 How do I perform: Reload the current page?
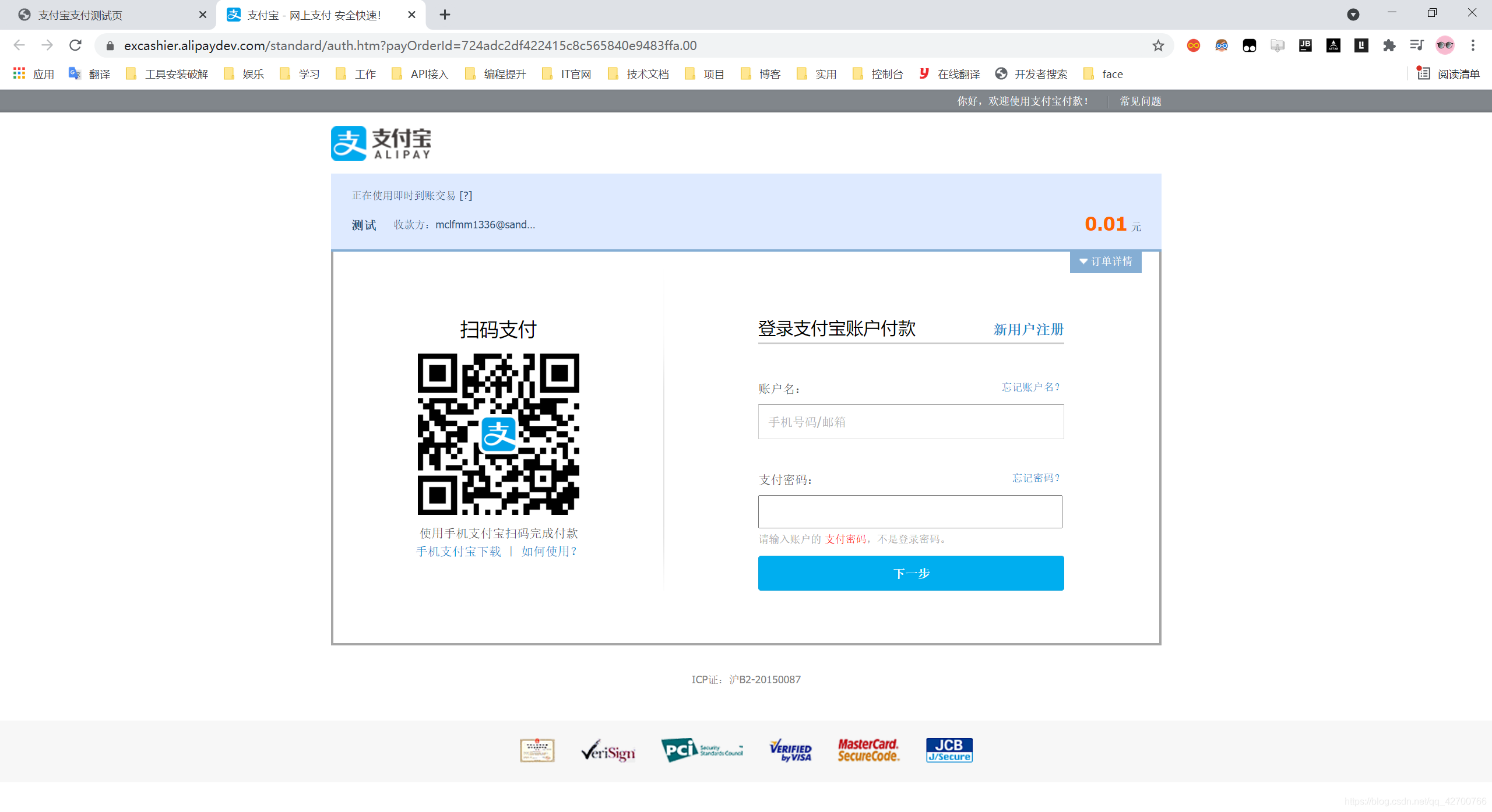pos(75,45)
